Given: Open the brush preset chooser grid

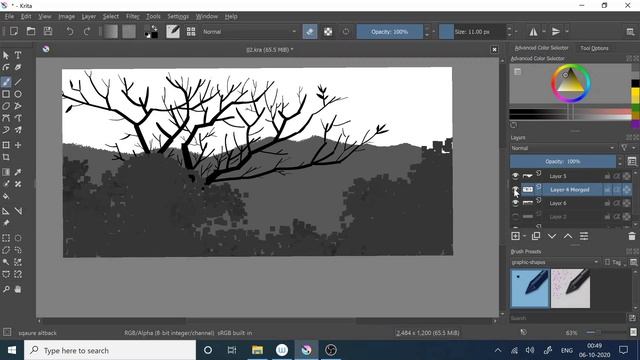Looking at the screenshot, I should point(191,31).
